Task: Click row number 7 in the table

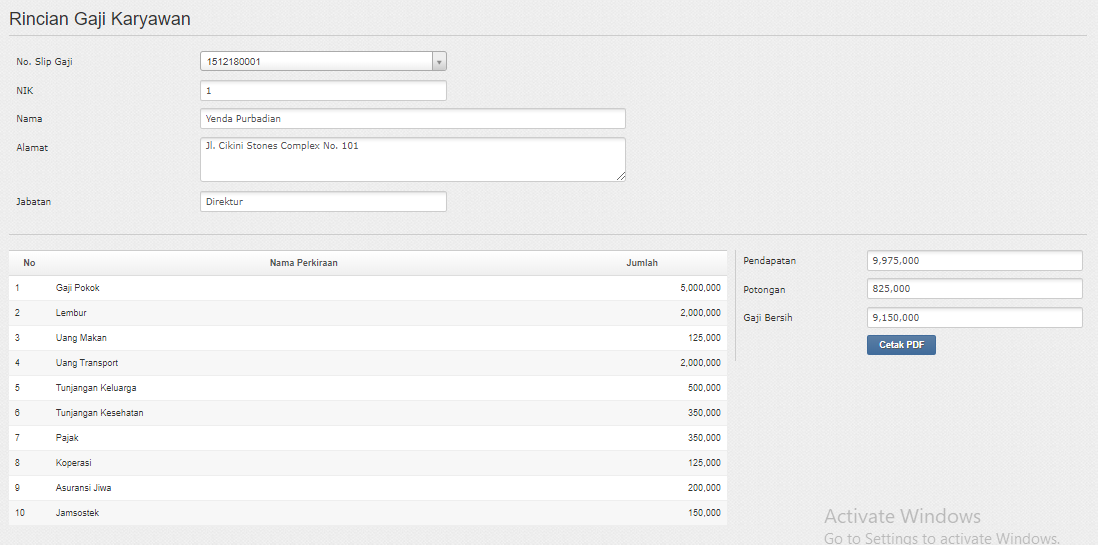Action: tap(18, 438)
